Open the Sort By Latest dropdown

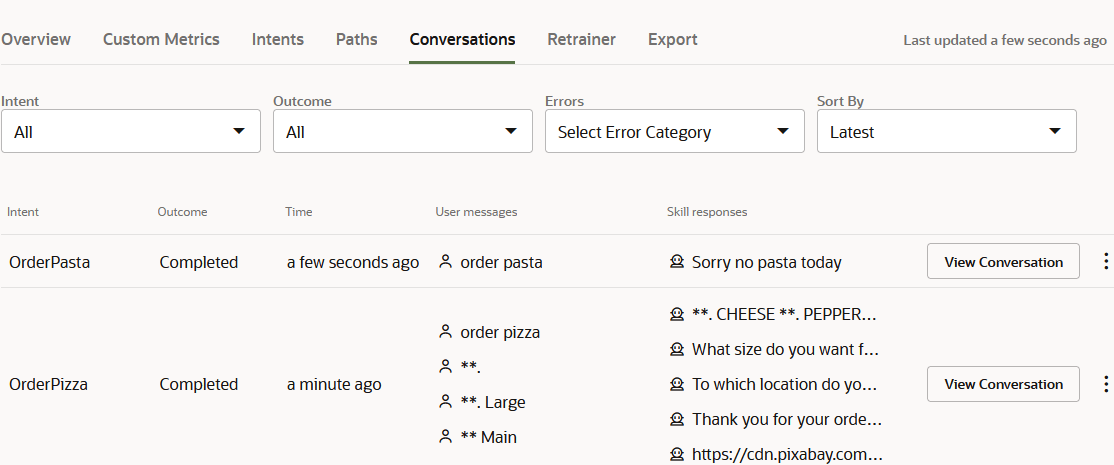947,132
